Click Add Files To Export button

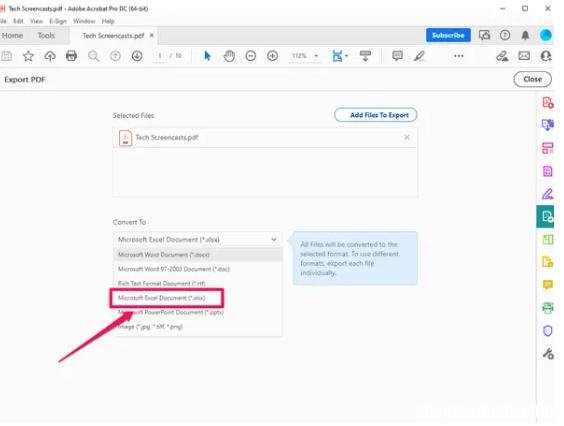[x=376, y=115]
